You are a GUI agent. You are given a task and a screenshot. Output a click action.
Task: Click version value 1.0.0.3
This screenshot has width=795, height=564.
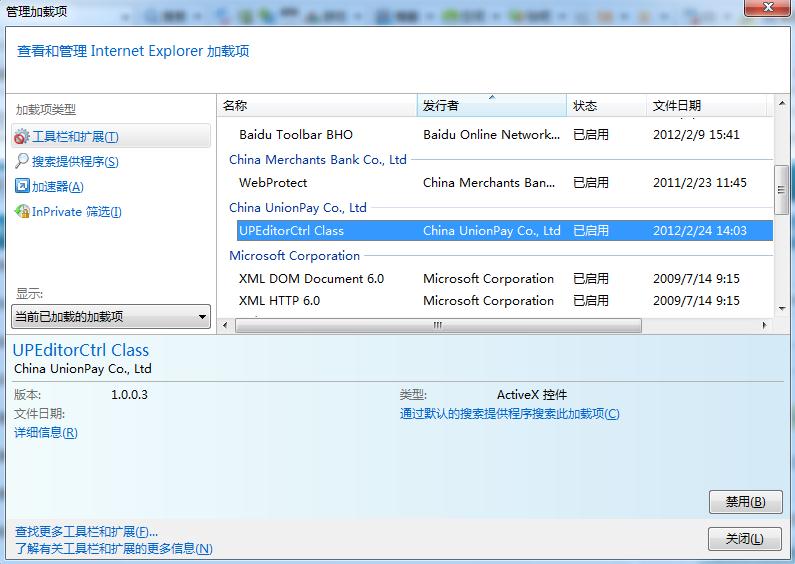coord(129,395)
